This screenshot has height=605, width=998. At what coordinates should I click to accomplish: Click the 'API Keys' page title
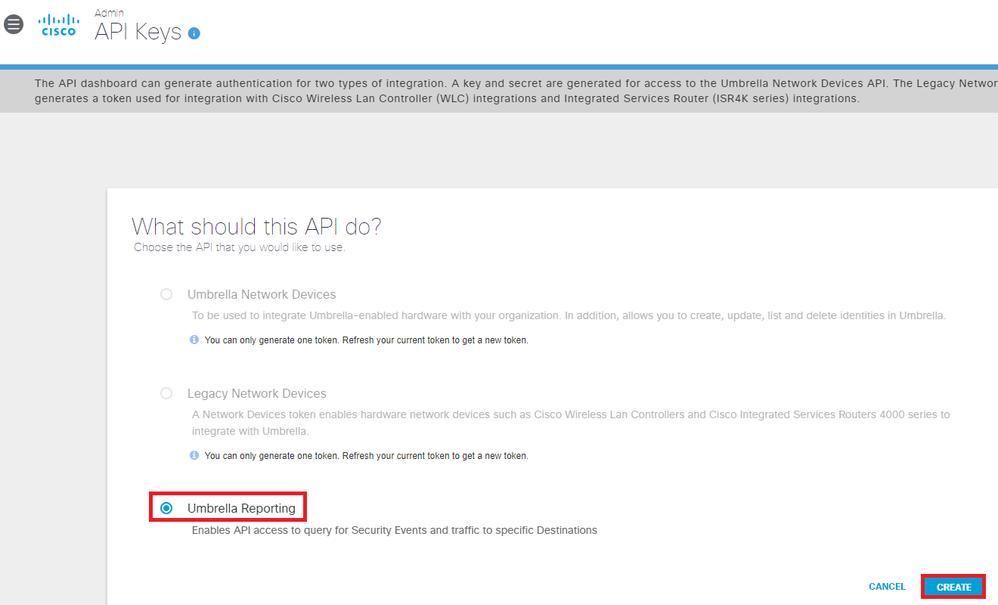point(138,32)
